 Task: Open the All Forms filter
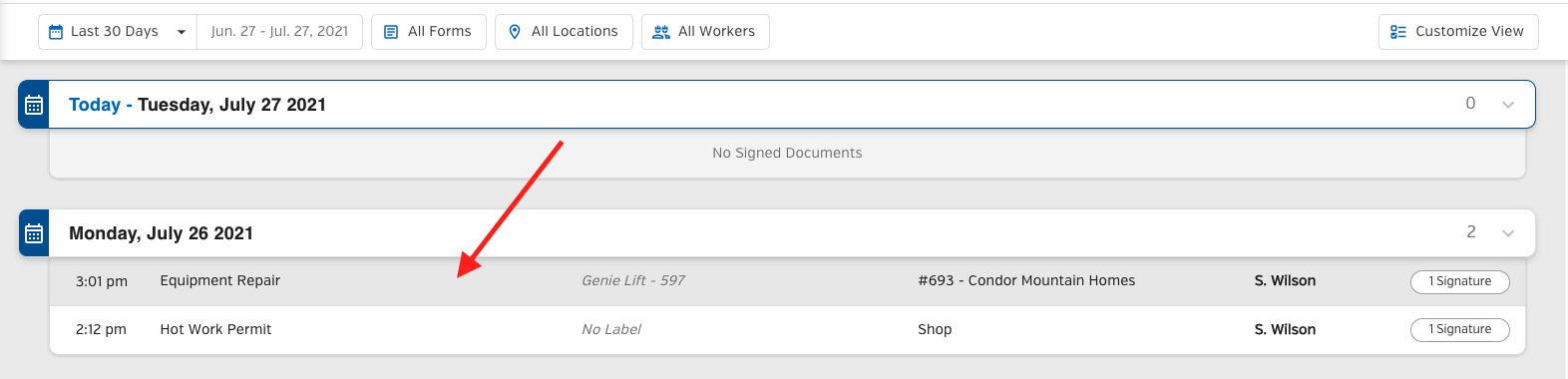429,32
